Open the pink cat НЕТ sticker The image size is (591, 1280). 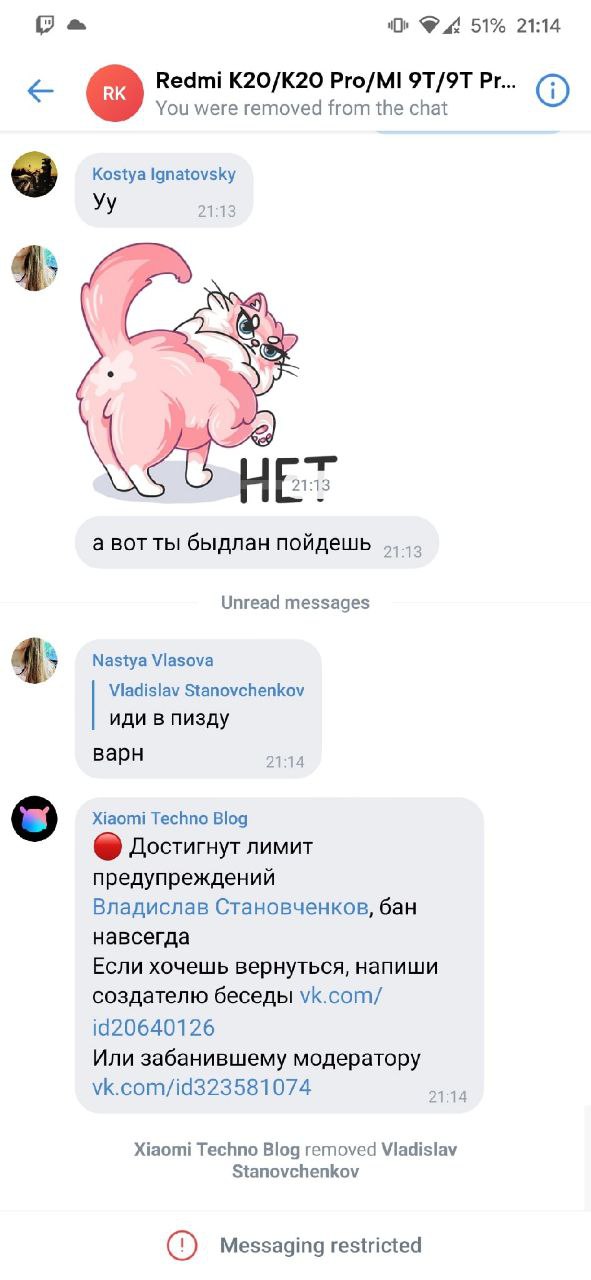[x=209, y=372]
